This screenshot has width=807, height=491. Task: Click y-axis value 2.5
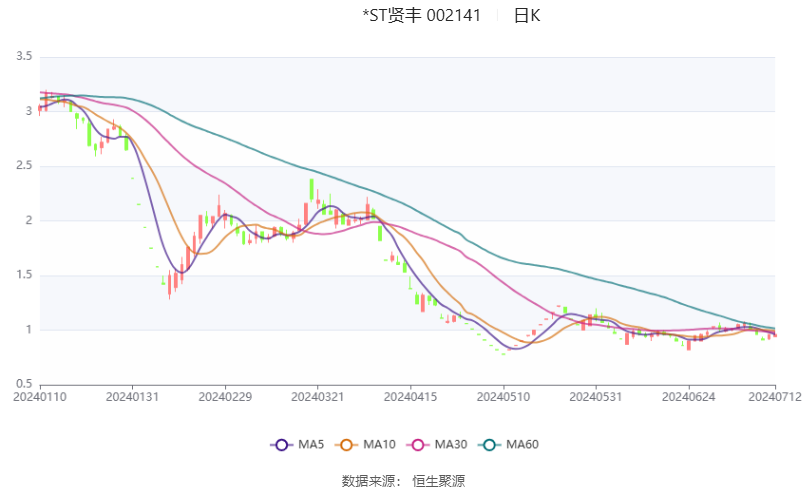pos(24,165)
